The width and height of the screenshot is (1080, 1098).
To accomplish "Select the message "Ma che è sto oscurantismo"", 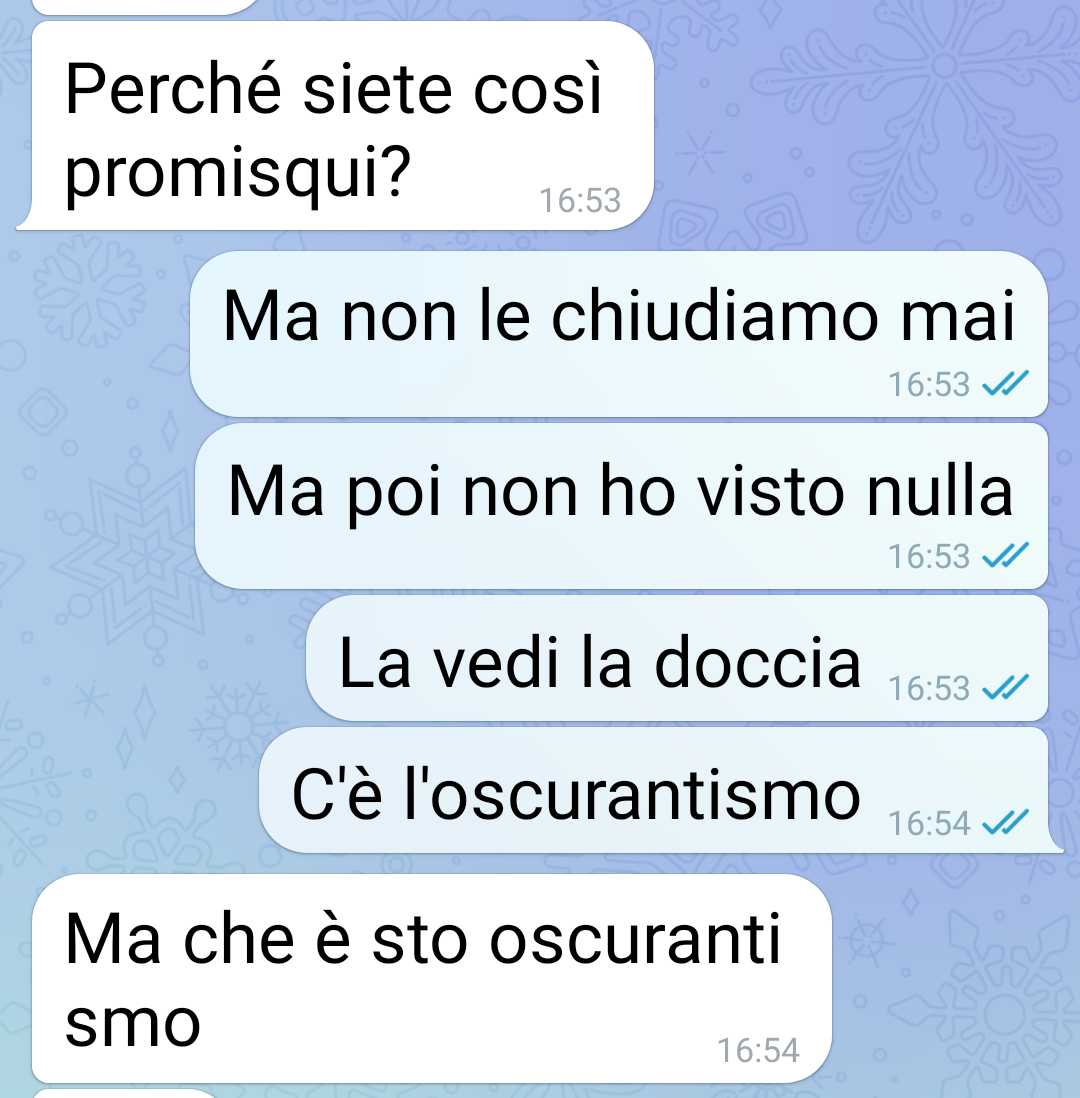I will pos(432,978).
